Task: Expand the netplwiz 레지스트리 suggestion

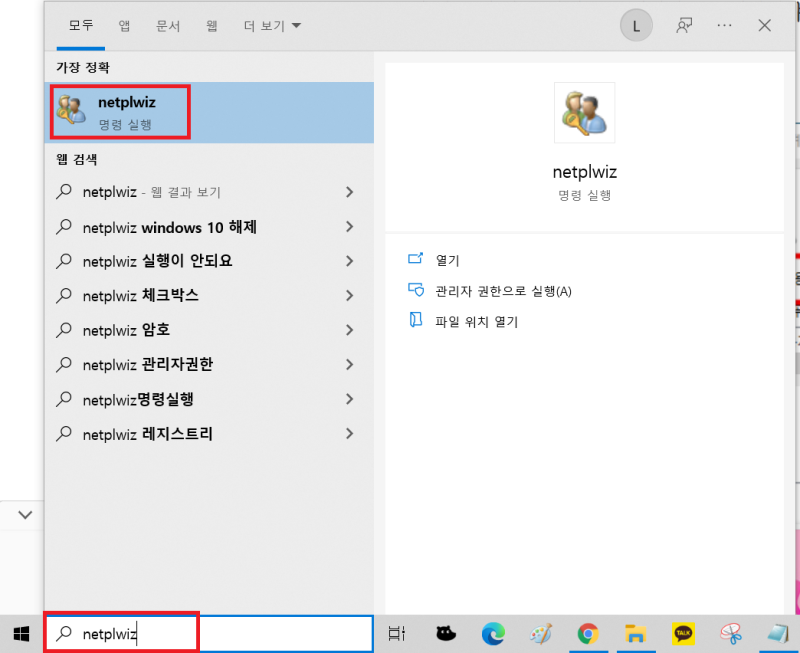Action: [348, 434]
